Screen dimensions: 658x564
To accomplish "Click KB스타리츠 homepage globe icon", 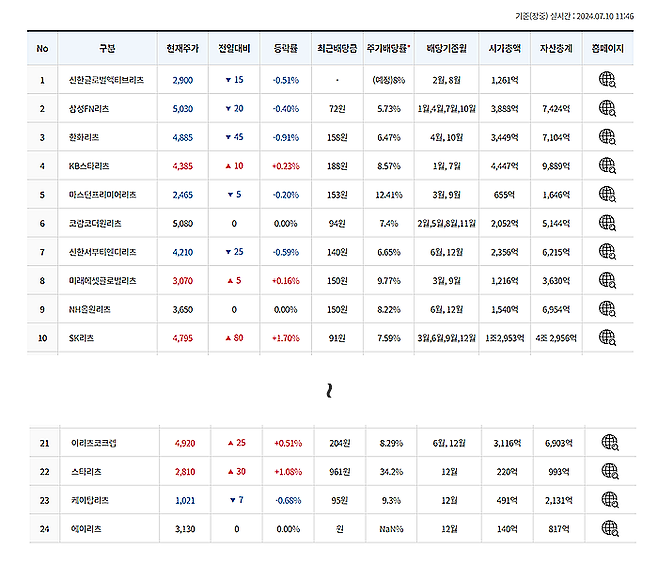I will [x=607, y=166].
